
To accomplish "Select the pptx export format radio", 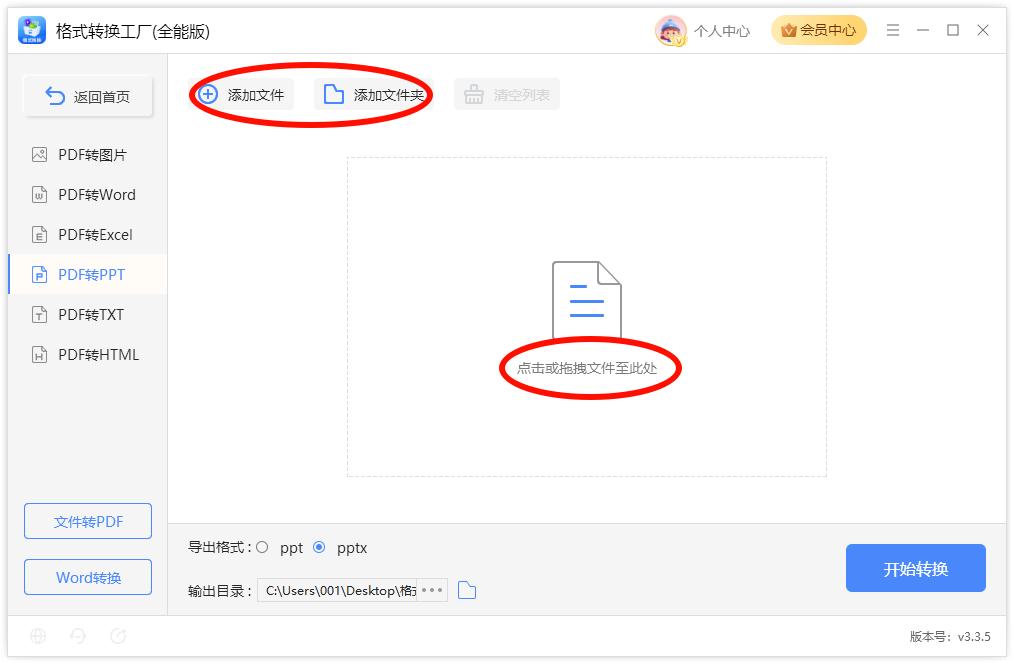I will tap(319, 548).
